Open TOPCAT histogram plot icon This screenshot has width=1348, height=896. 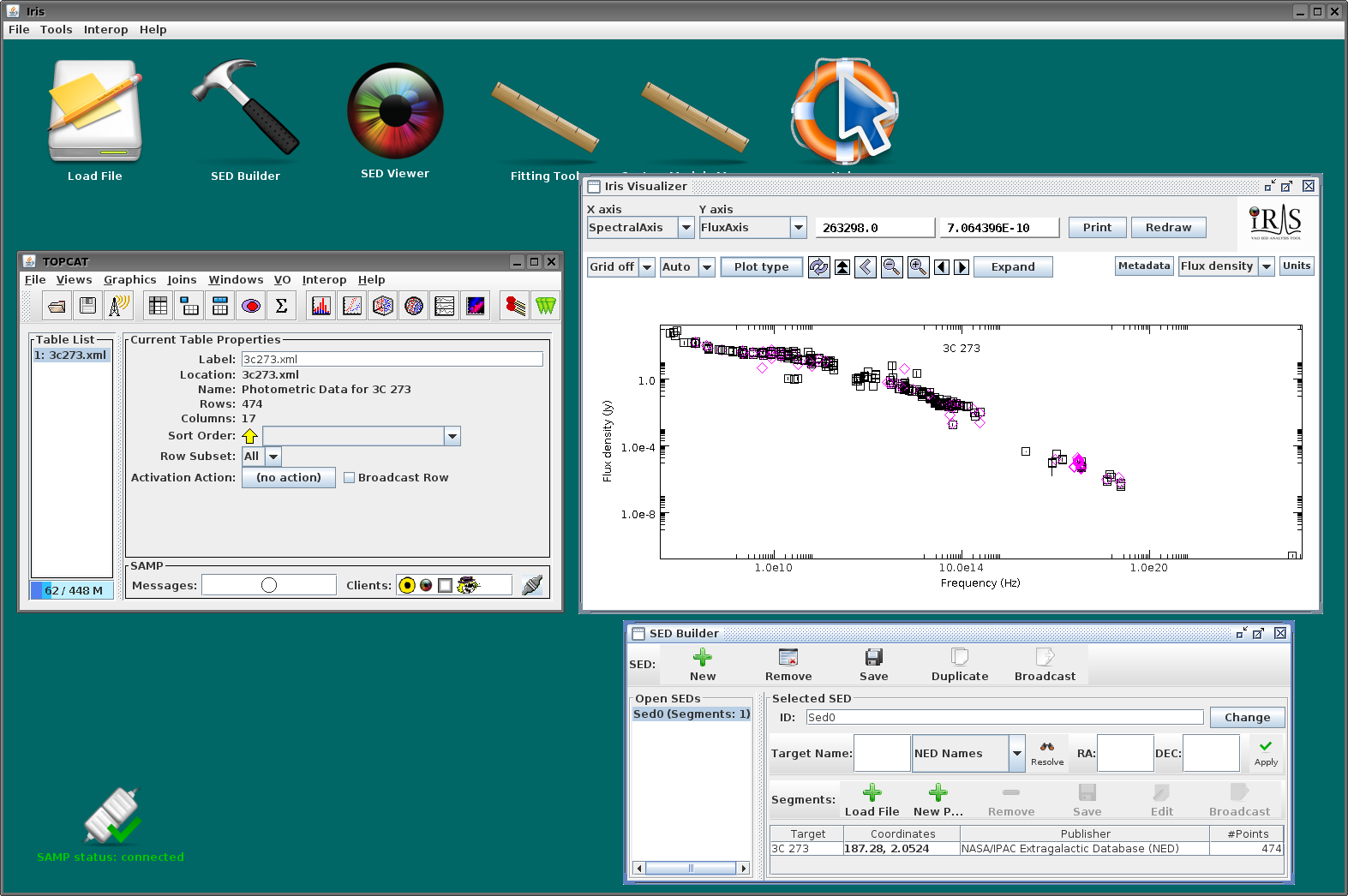[321, 306]
